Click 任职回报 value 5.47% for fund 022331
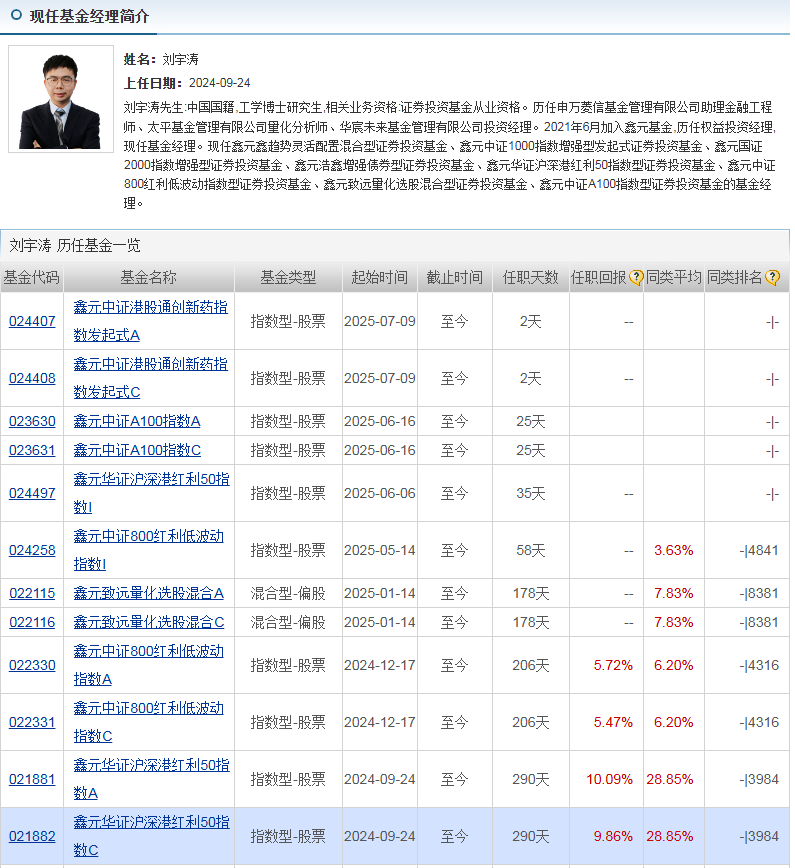This screenshot has height=868, width=795. [613, 722]
